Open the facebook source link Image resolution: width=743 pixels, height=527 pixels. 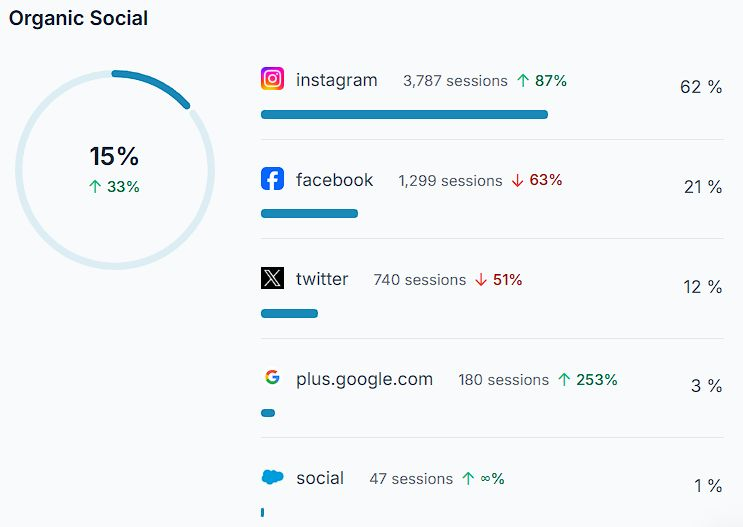[334, 180]
